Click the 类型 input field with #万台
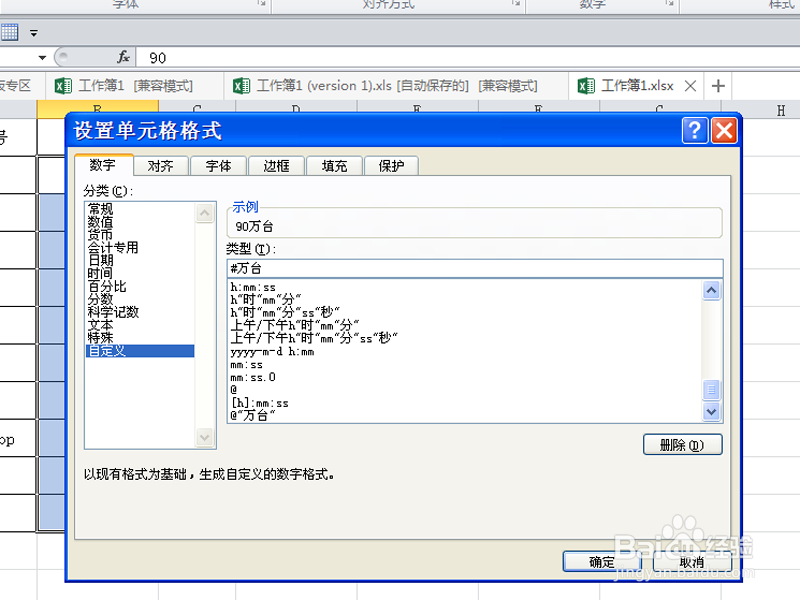 coord(474,268)
